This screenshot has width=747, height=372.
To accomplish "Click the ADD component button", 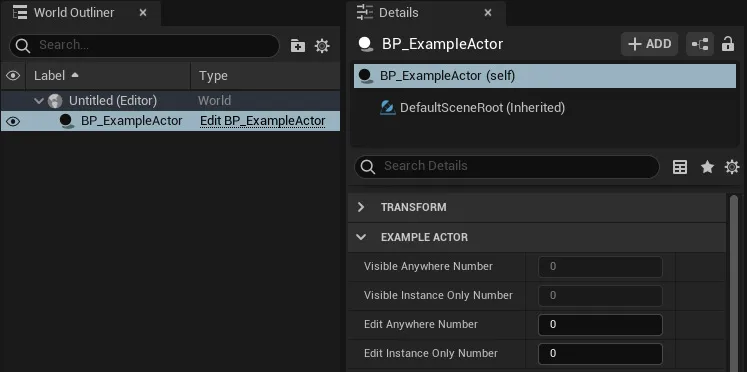I will coord(649,44).
